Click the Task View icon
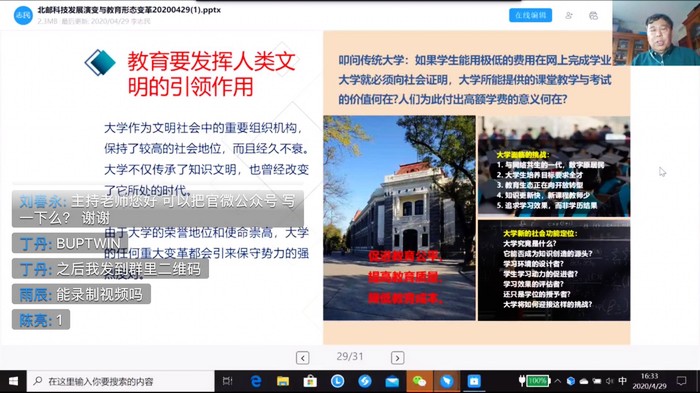Screen dimensions: 700x393 pos(228,381)
